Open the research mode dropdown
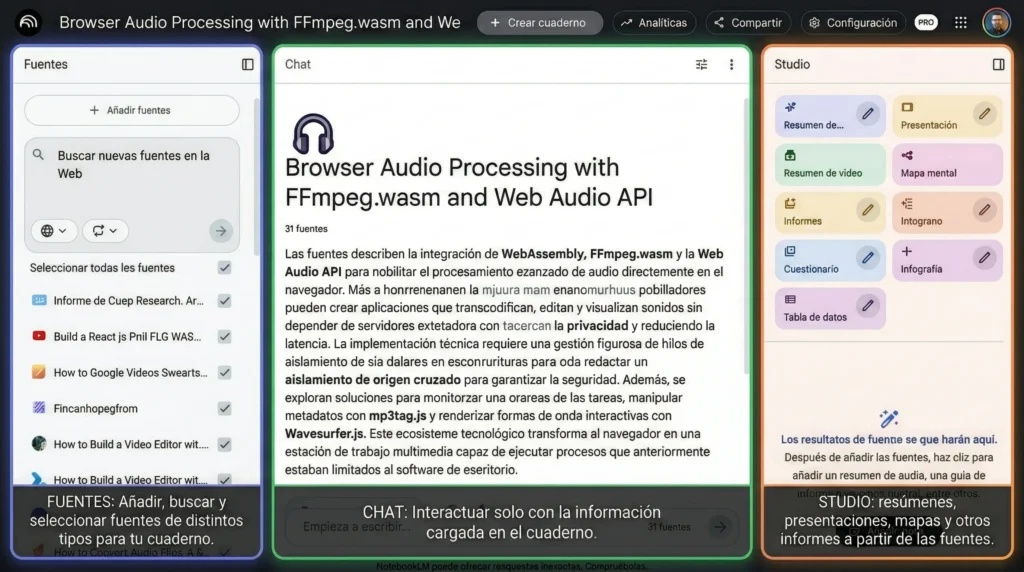This screenshot has height=572, width=1024. 106,231
